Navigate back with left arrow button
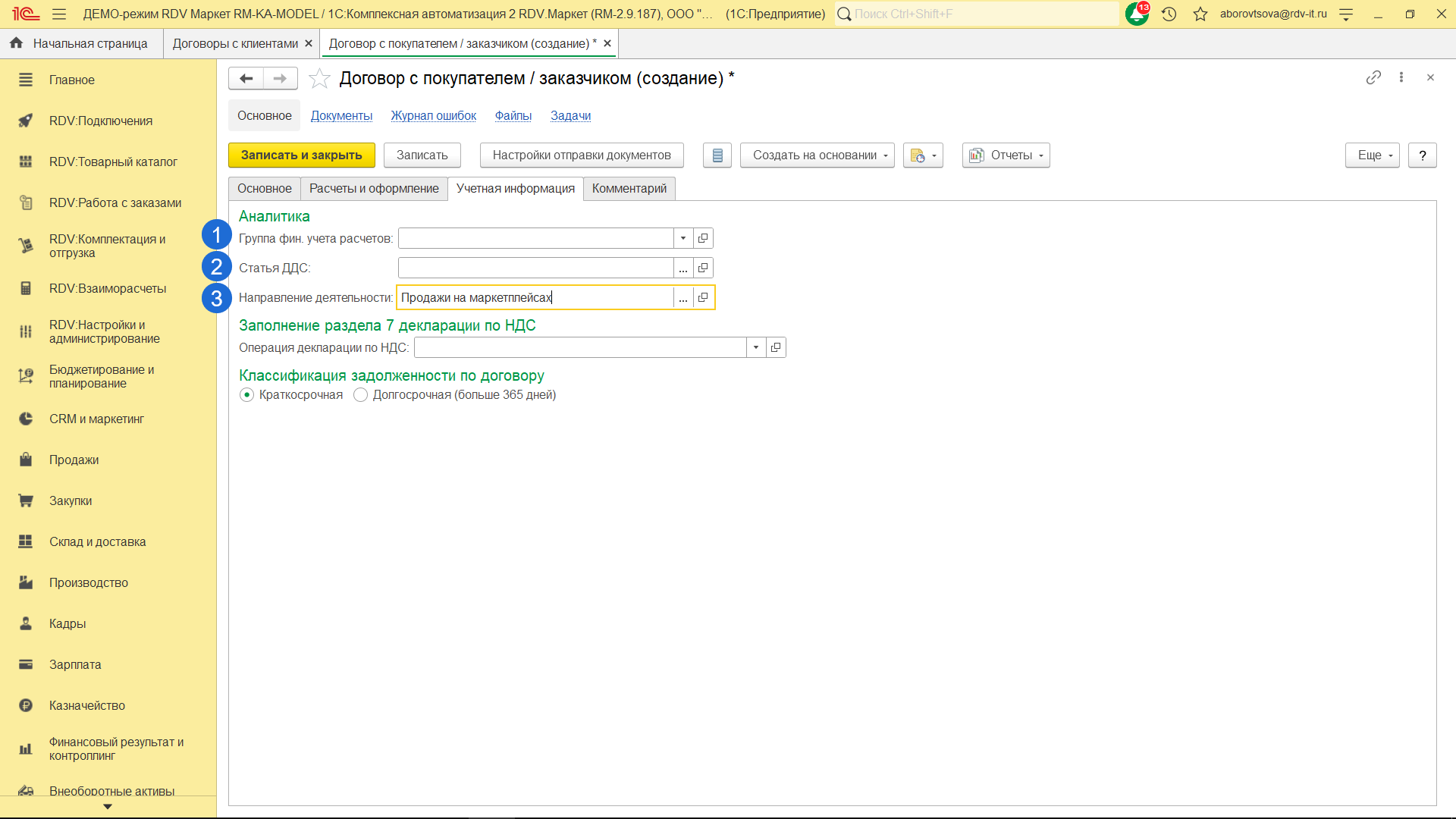The width and height of the screenshot is (1456, 819). [x=246, y=78]
